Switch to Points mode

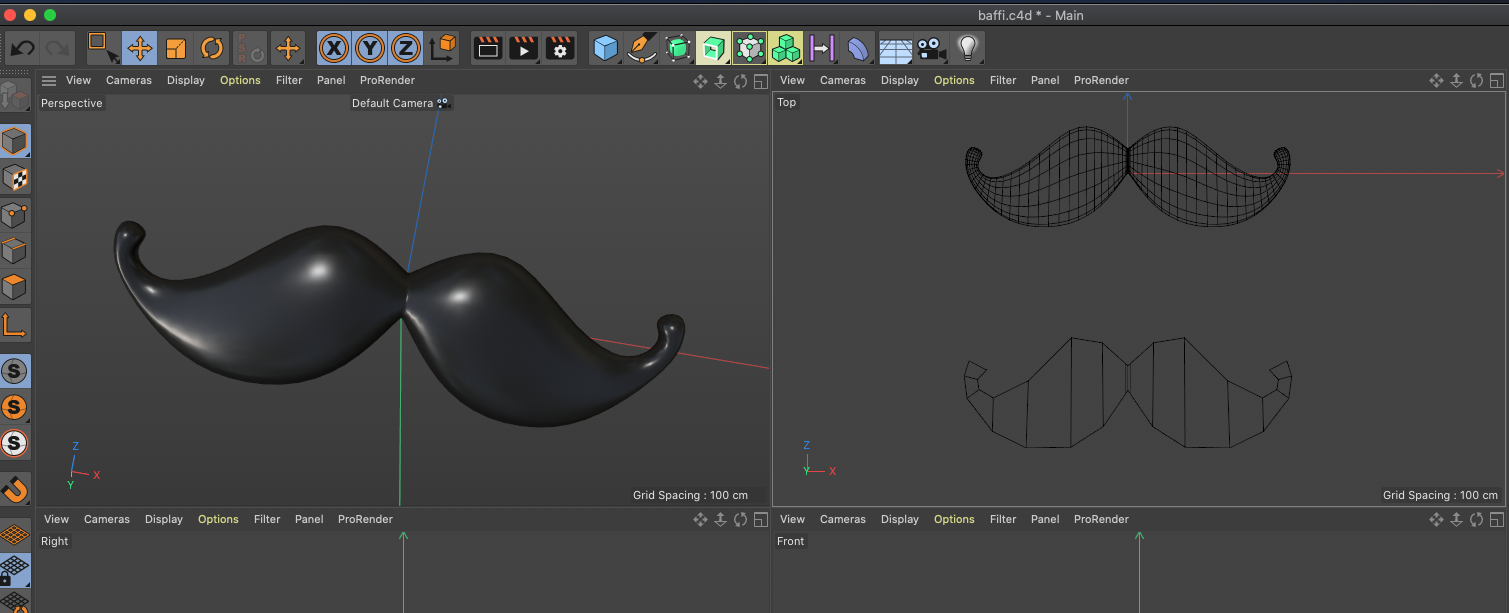(15, 214)
